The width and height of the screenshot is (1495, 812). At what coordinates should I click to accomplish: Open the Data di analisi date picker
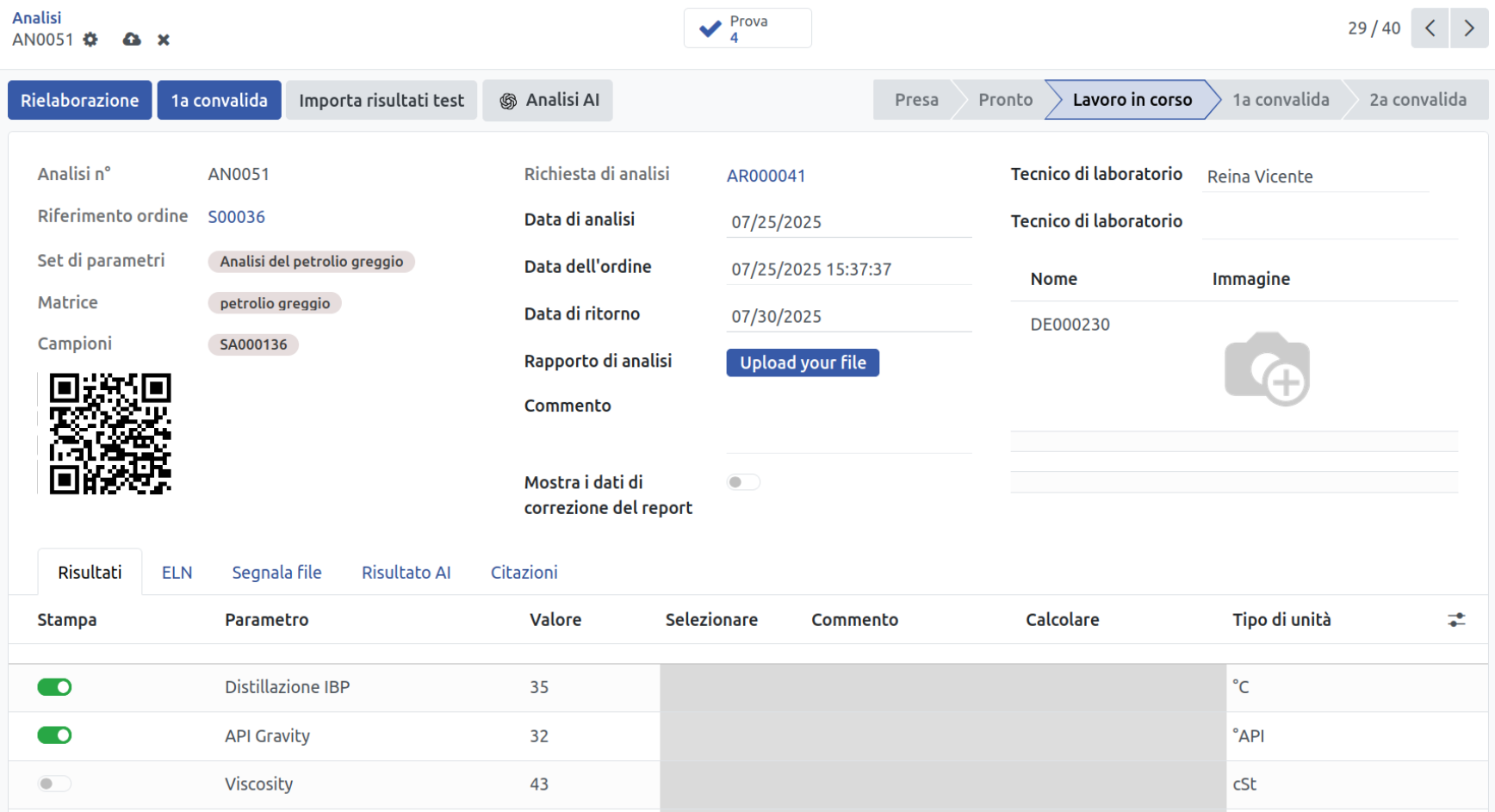click(848, 222)
